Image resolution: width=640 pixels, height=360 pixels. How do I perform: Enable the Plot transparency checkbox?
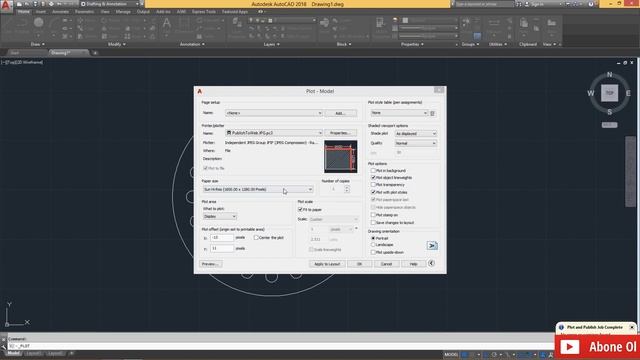tap(373, 185)
